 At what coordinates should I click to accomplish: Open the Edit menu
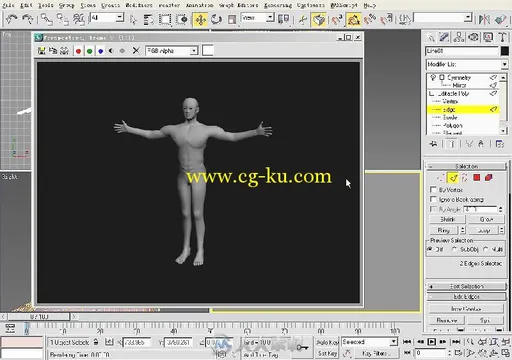coord(26,5)
